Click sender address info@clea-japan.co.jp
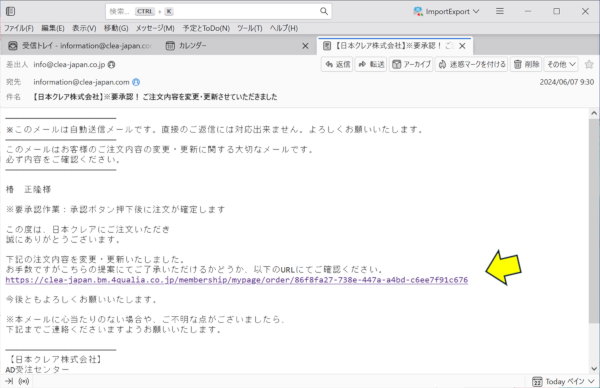The height and width of the screenshot is (388, 600). (69, 65)
